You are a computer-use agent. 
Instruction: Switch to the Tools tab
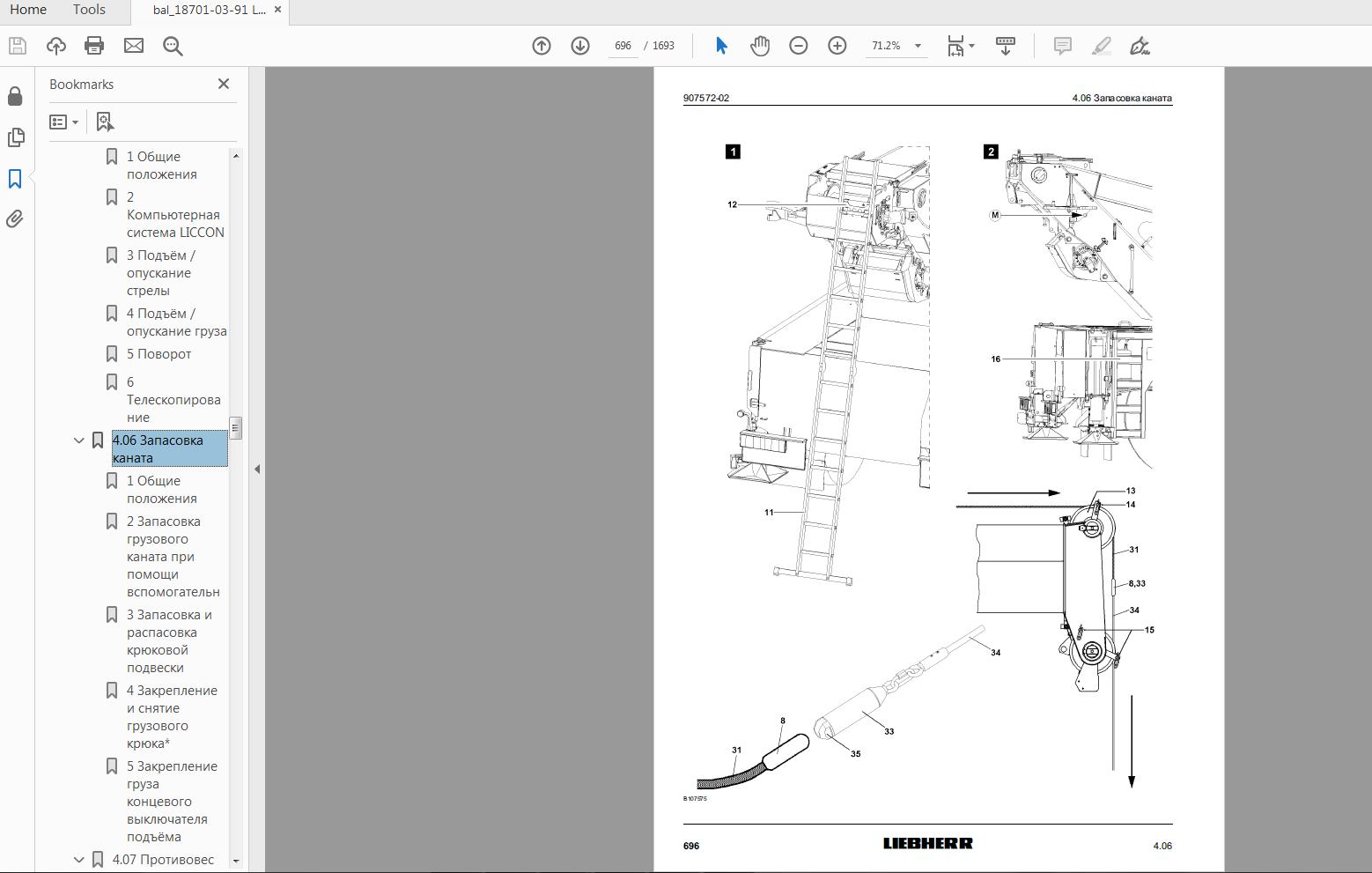(89, 10)
